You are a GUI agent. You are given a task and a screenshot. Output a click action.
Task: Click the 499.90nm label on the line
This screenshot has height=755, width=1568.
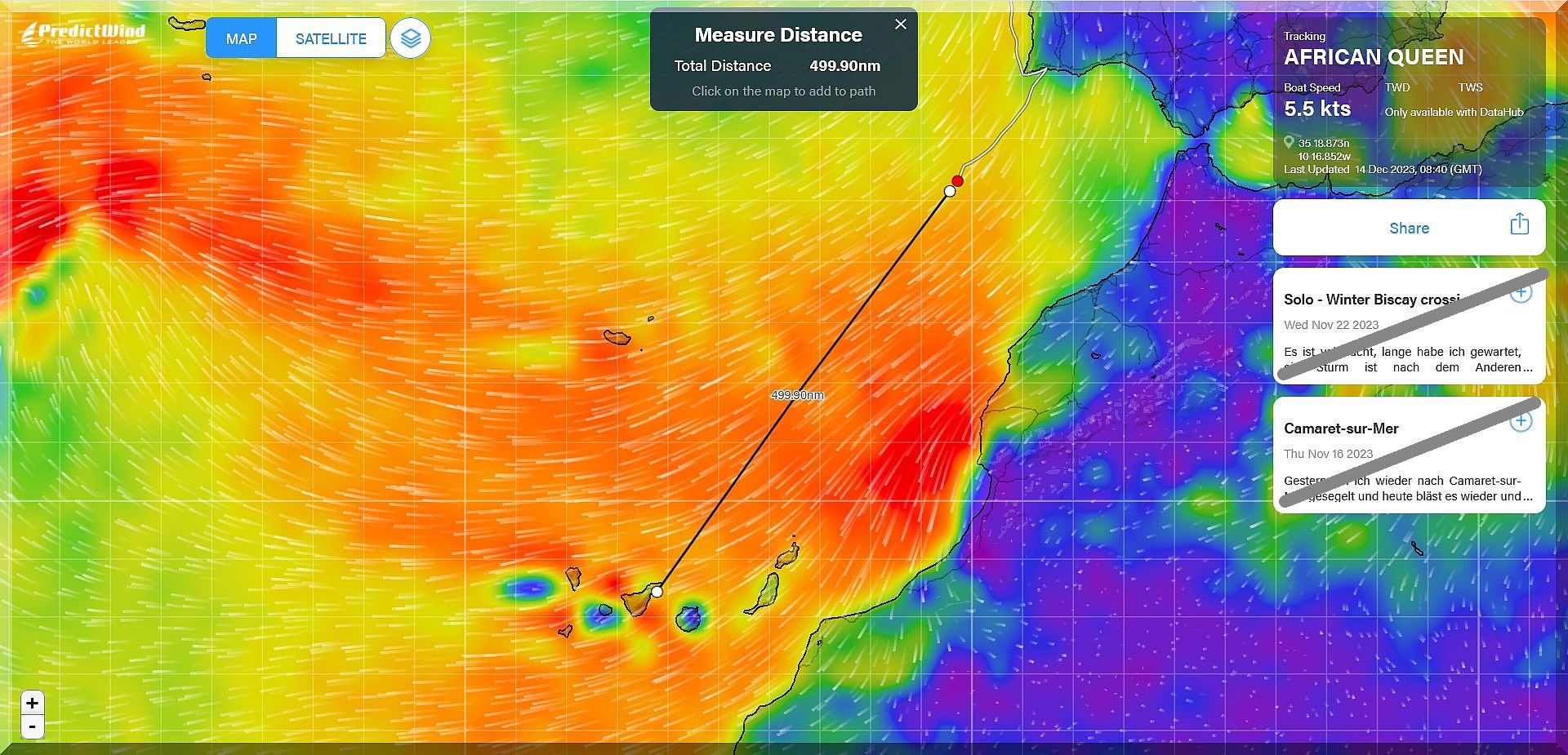tap(797, 395)
